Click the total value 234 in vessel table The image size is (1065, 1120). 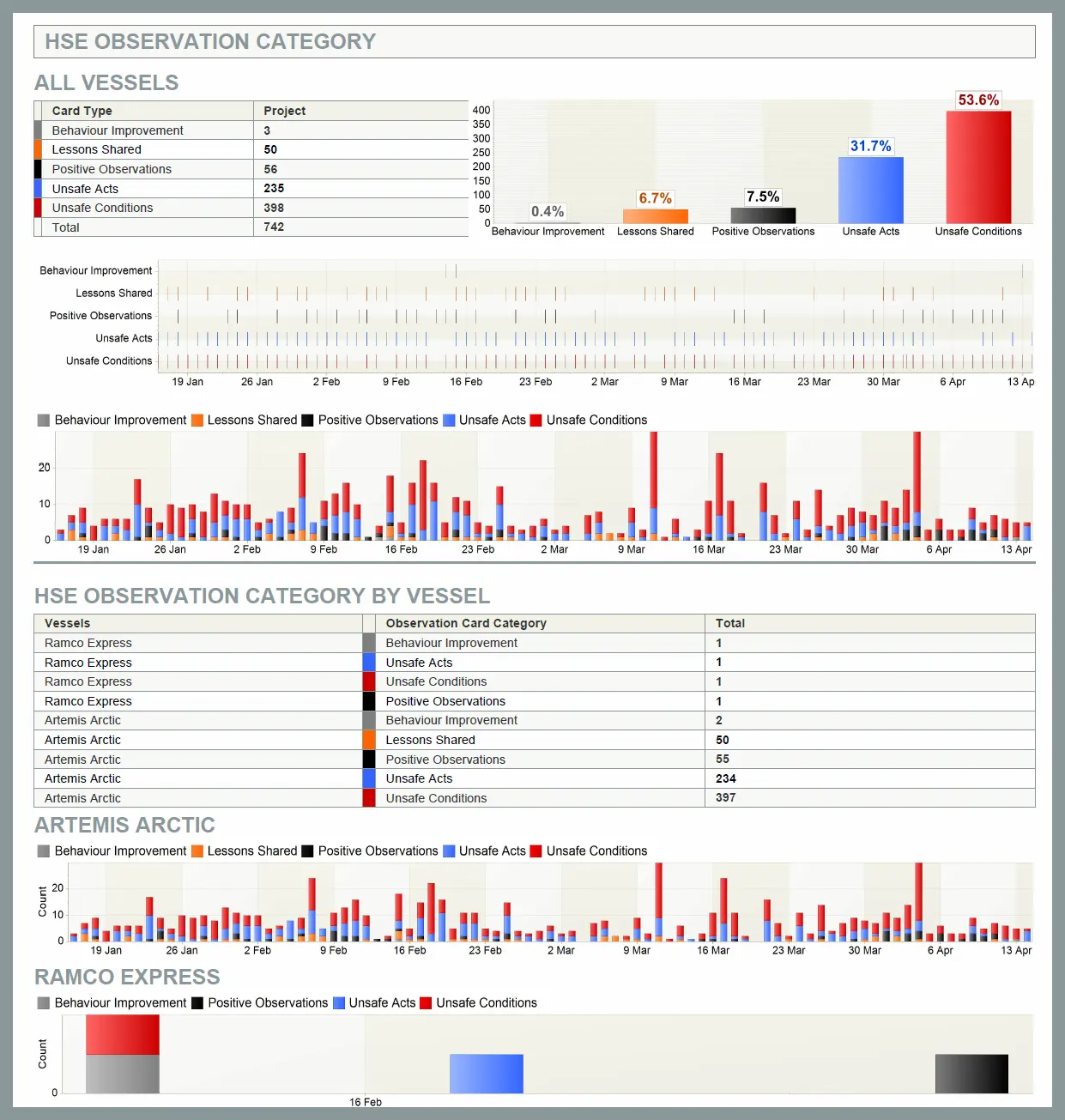726,778
